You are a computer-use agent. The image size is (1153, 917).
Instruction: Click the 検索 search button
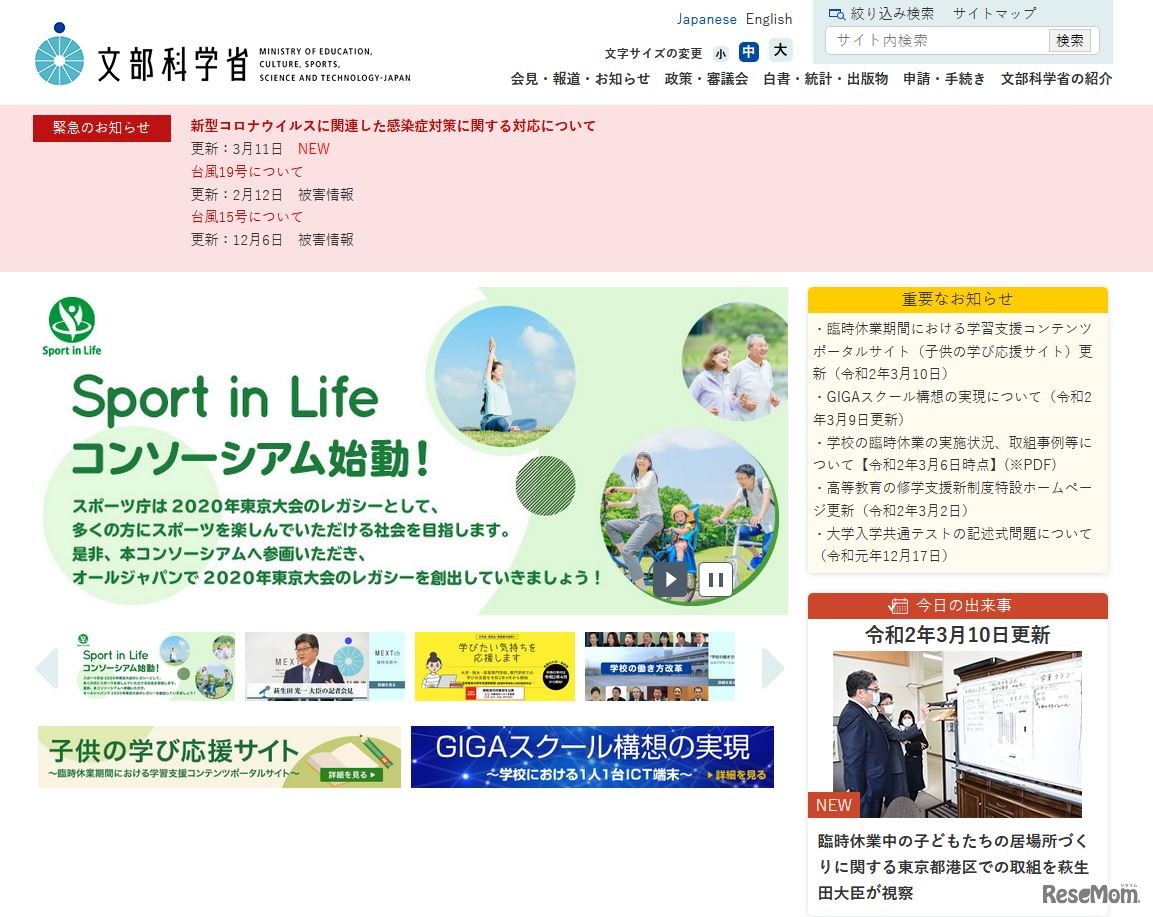(1070, 41)
